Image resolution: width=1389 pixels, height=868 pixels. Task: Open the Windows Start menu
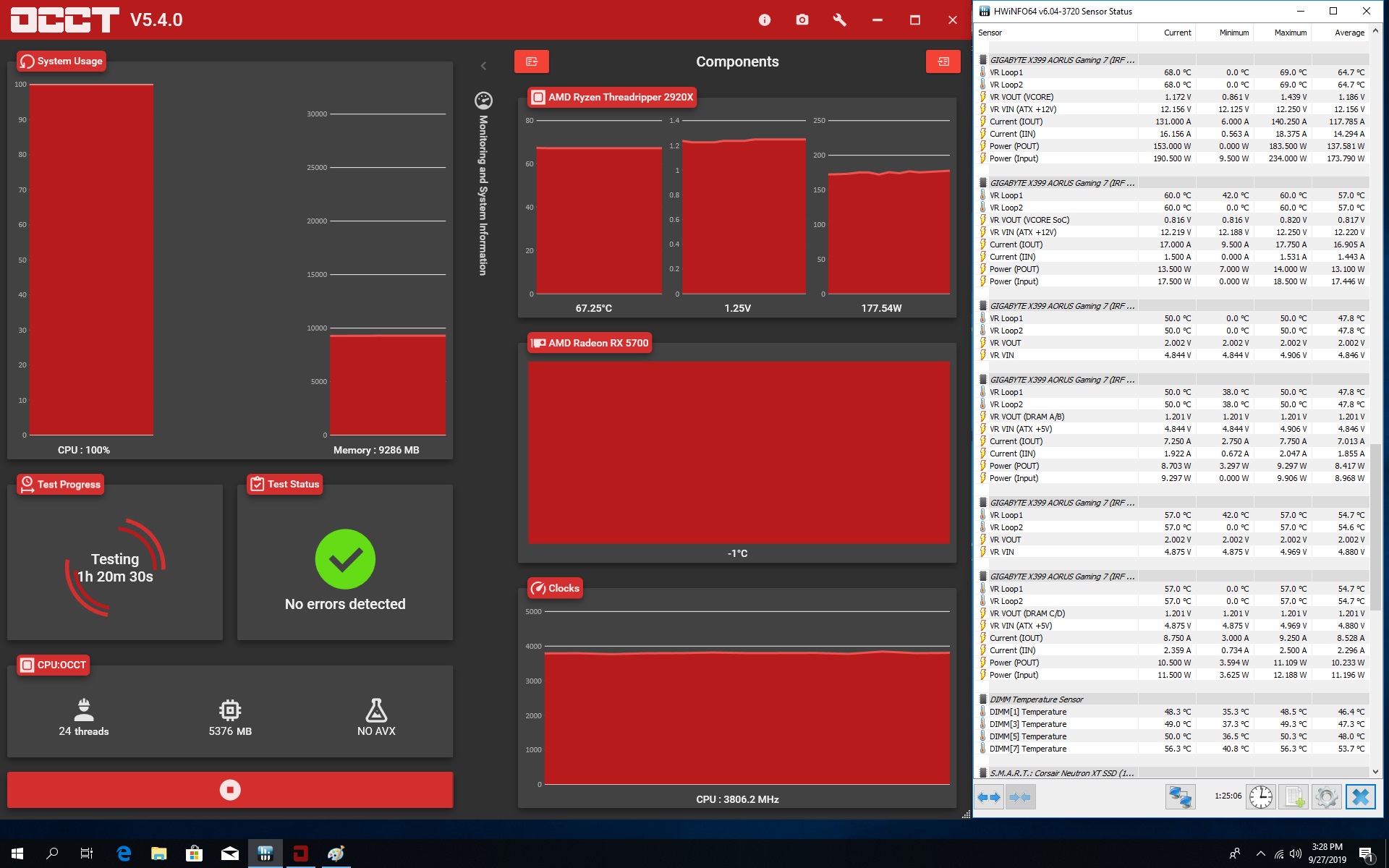click(x=17, y=854)
